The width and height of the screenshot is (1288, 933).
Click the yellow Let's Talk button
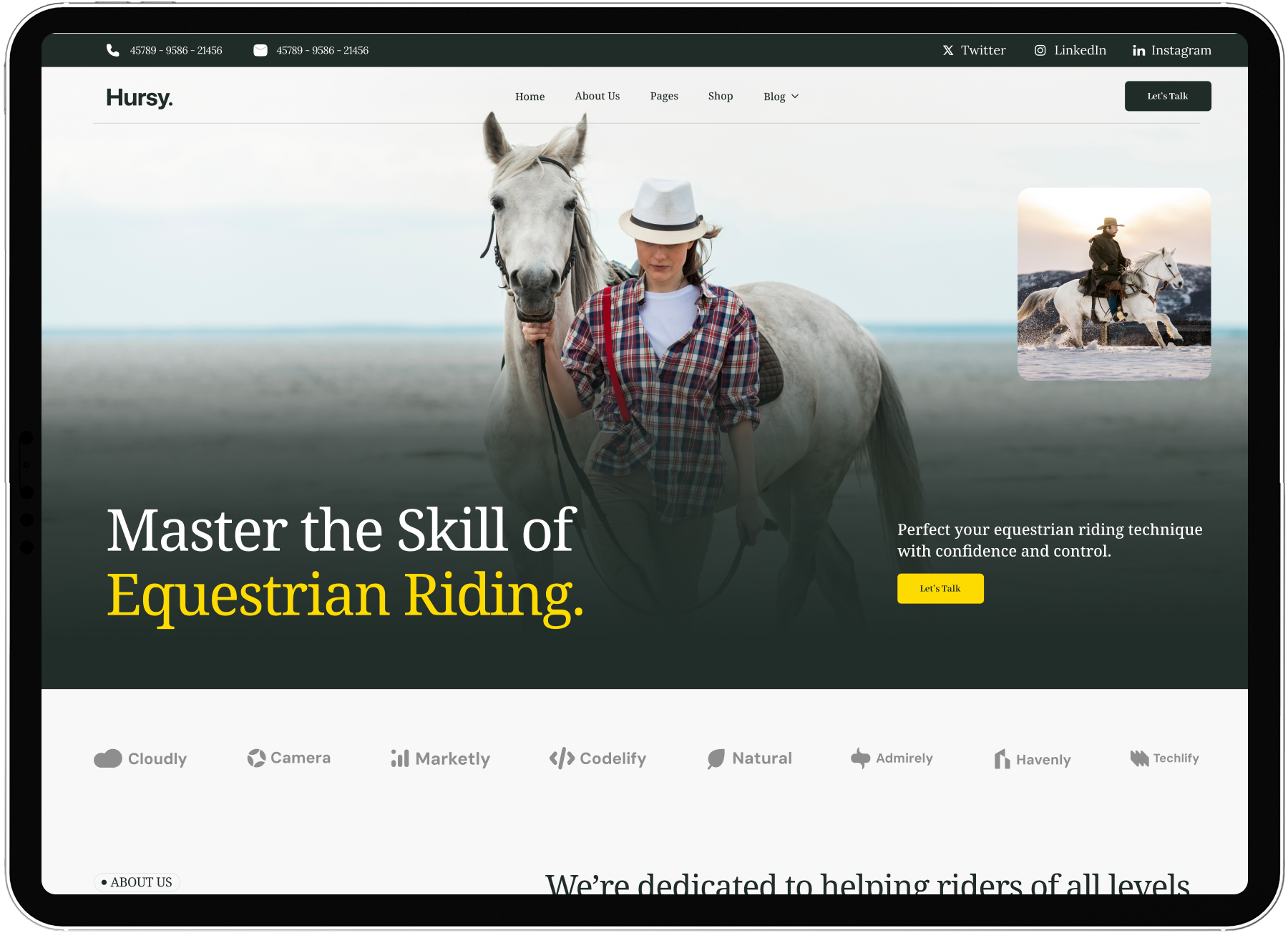pyautogui.click(x=940, y=588)
